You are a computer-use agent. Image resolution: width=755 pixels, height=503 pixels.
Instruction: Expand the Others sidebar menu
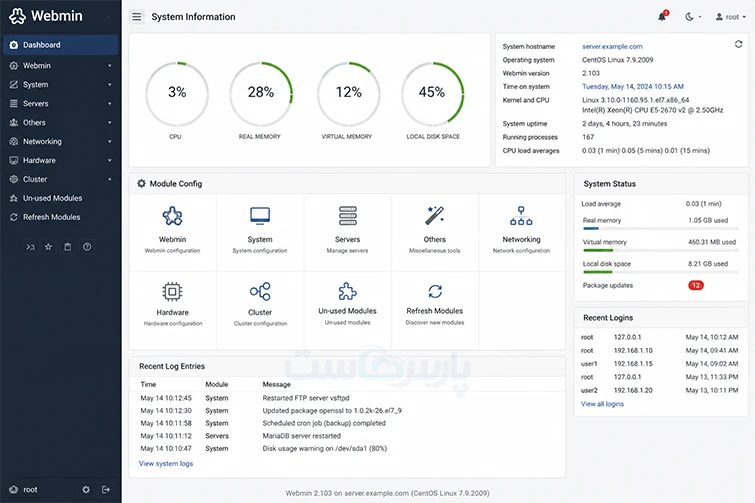tap(60, 122)
